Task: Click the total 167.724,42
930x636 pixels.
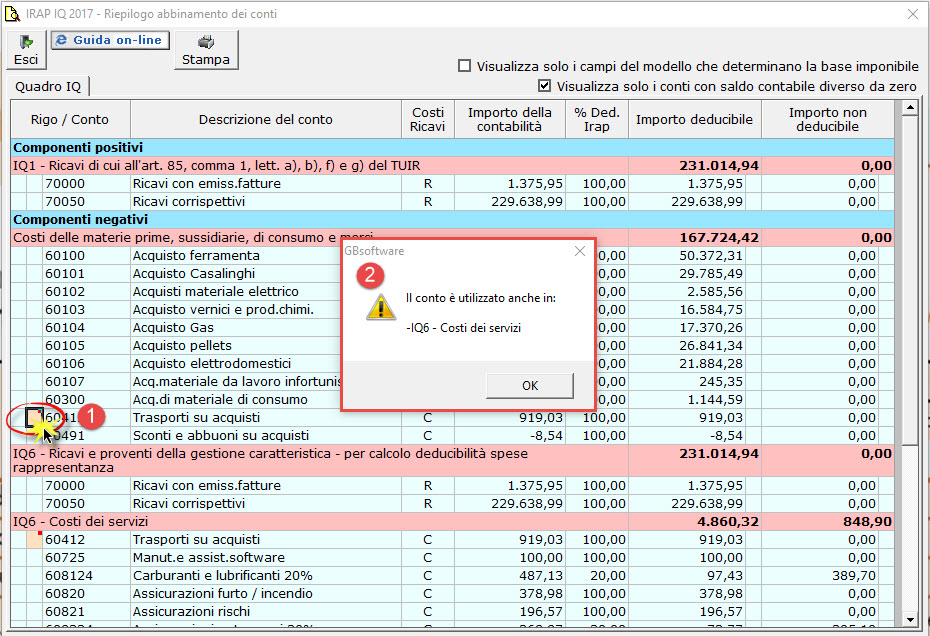Action: (x=719, y=237)
